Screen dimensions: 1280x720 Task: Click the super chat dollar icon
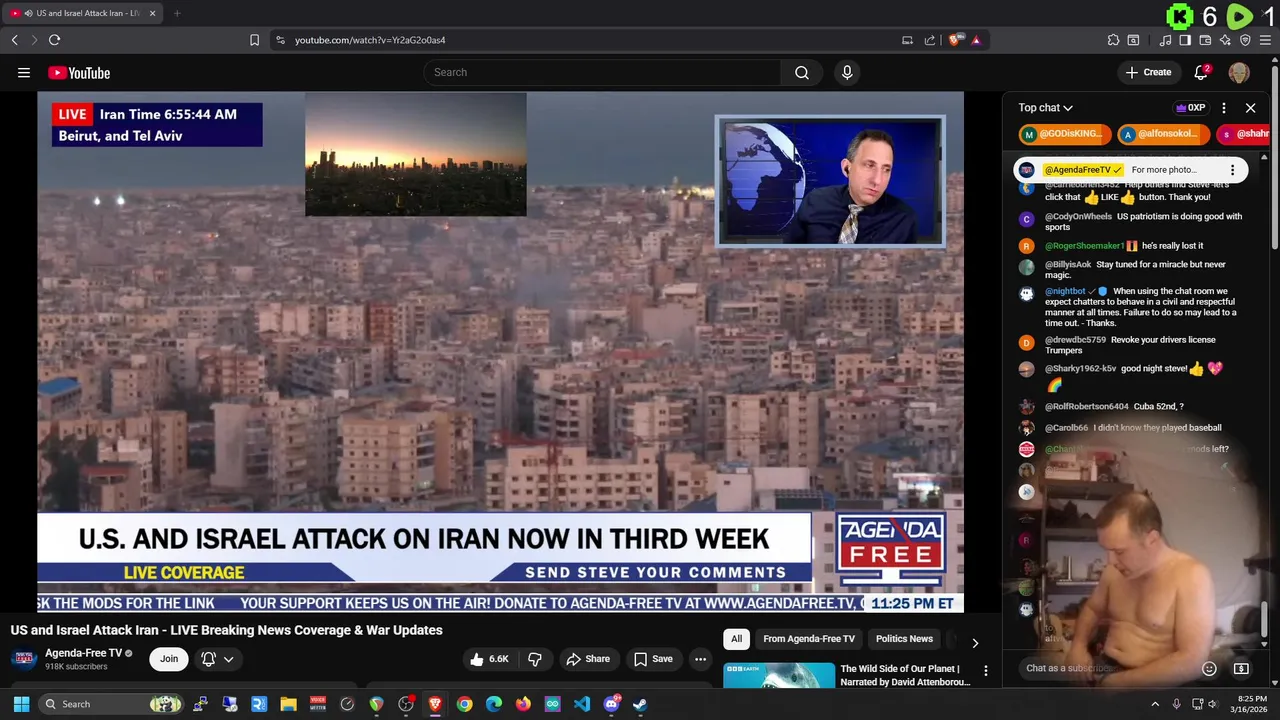pos(1241,668)
